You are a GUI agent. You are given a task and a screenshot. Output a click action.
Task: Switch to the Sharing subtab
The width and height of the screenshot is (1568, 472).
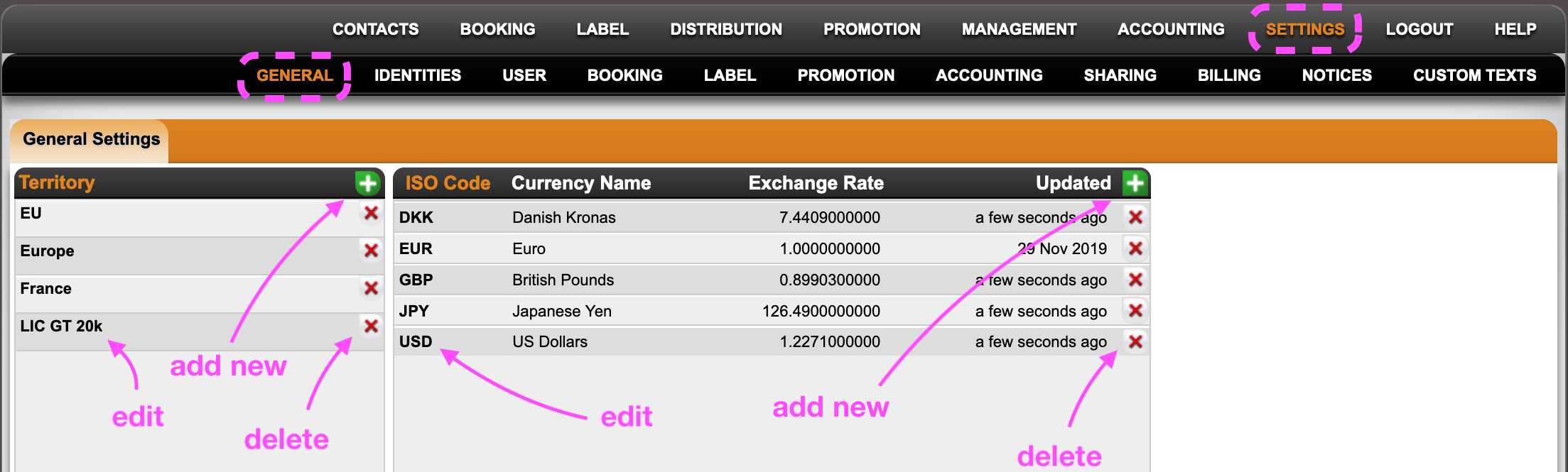[1120, 75]
